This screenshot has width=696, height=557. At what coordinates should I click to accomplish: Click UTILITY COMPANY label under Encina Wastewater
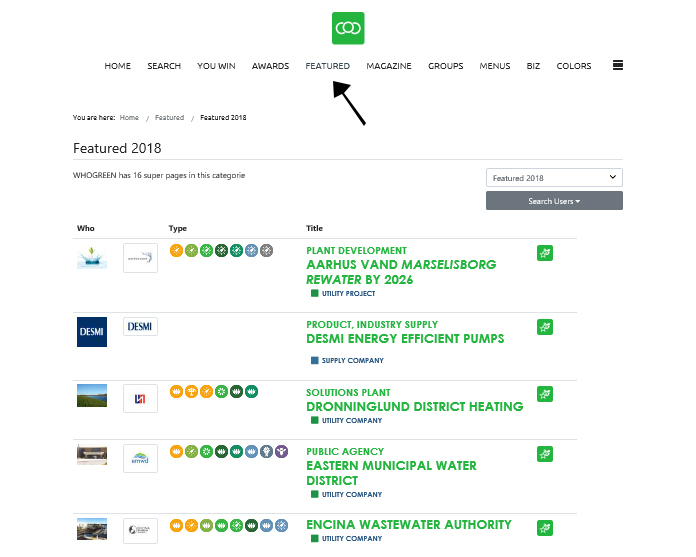352,538
